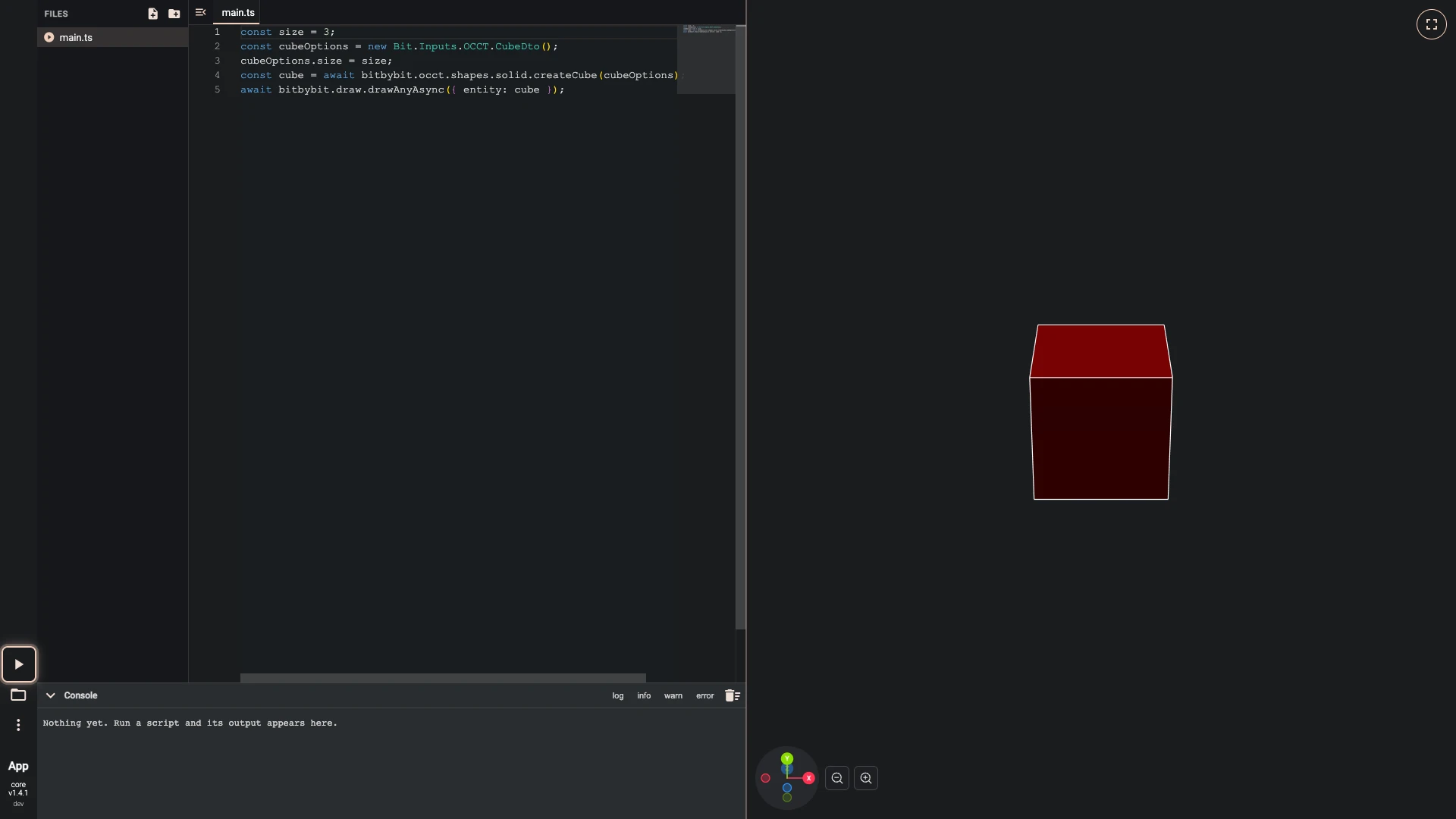Click the red cube in viewport
Screen dimensions: 1456x819
1100,413
